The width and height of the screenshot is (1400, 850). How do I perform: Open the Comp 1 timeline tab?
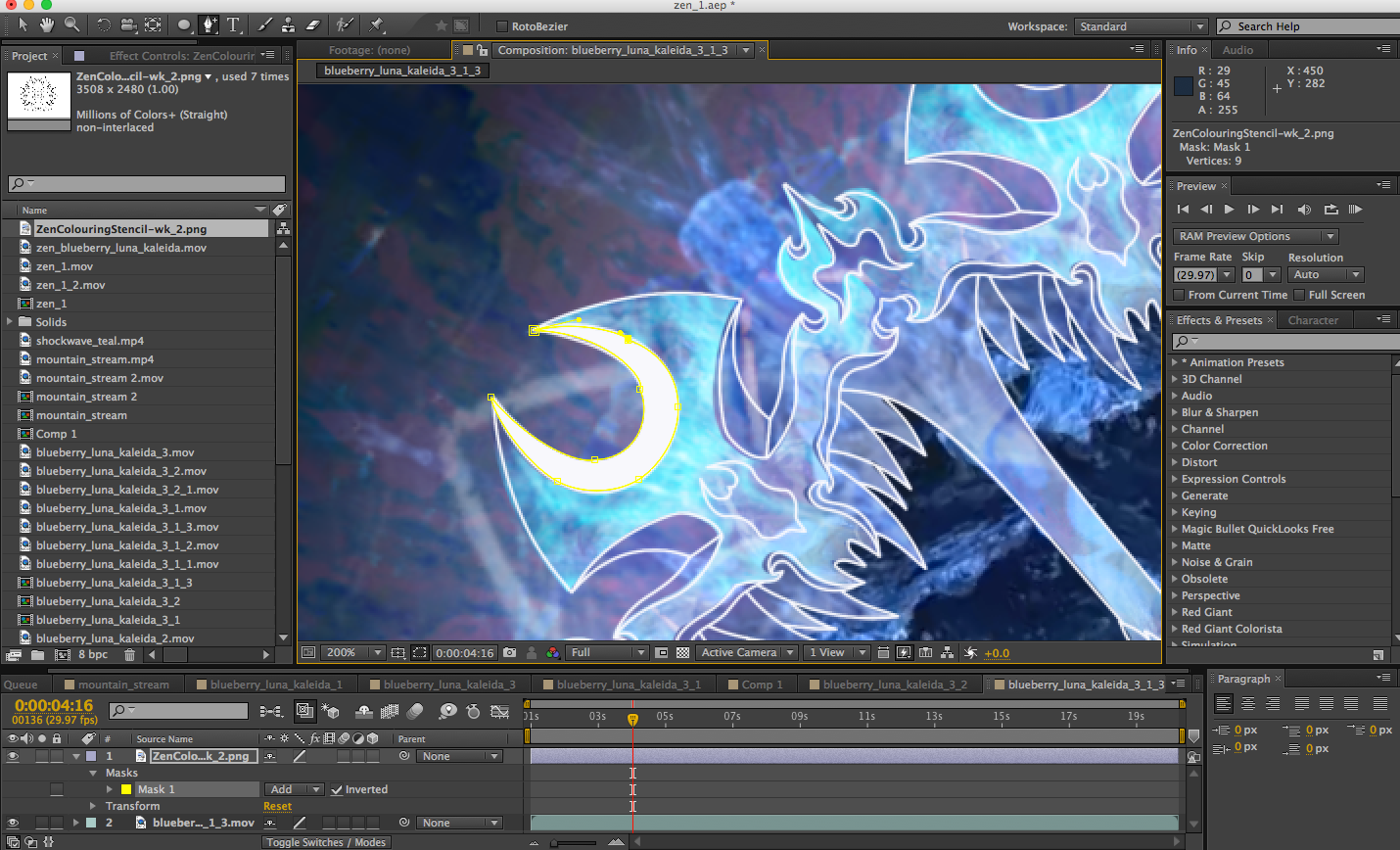(762, 685)
